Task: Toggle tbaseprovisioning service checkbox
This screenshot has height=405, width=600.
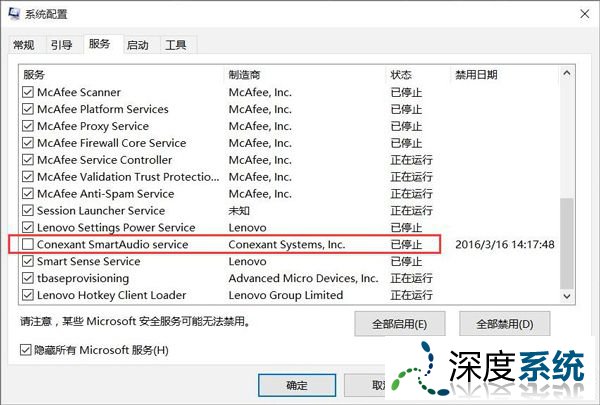Action: [x=28, y=278]
